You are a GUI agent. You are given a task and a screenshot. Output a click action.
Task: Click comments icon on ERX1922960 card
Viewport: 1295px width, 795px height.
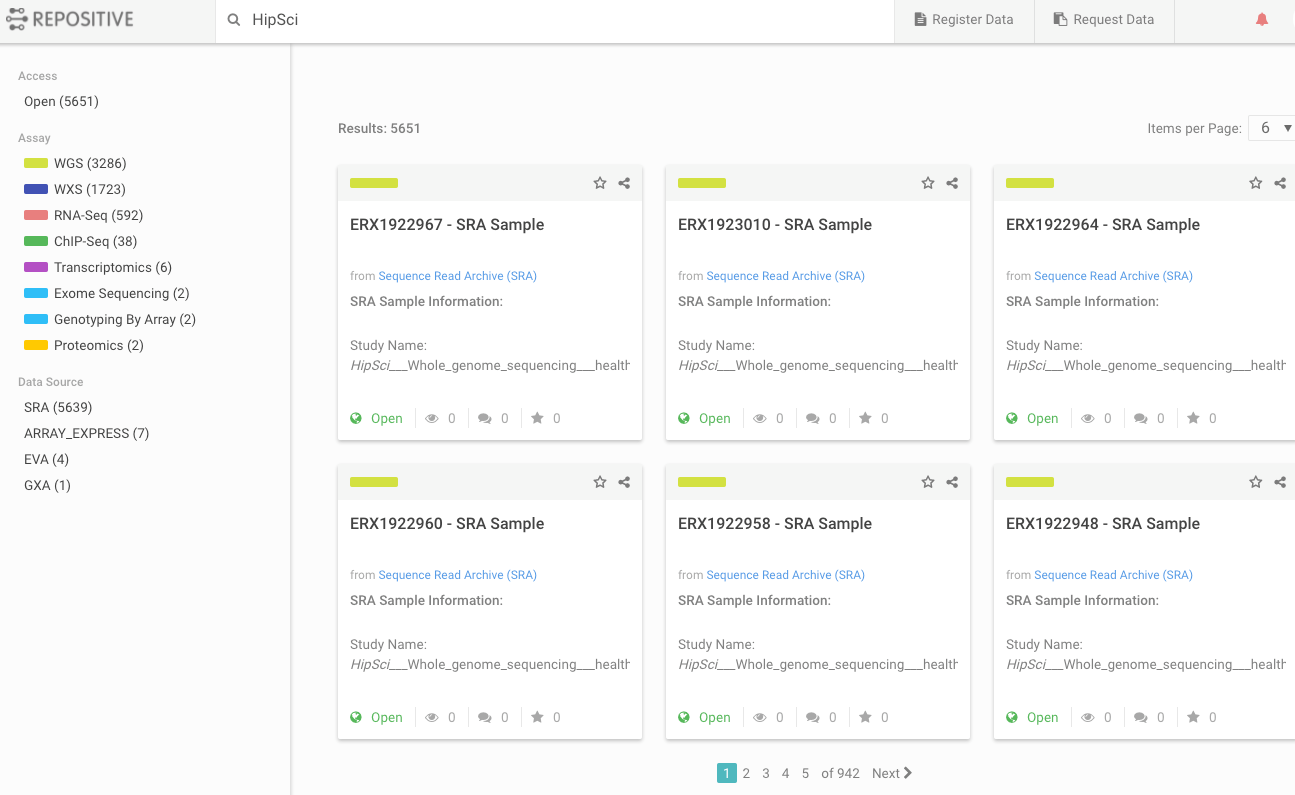point(485,717)
